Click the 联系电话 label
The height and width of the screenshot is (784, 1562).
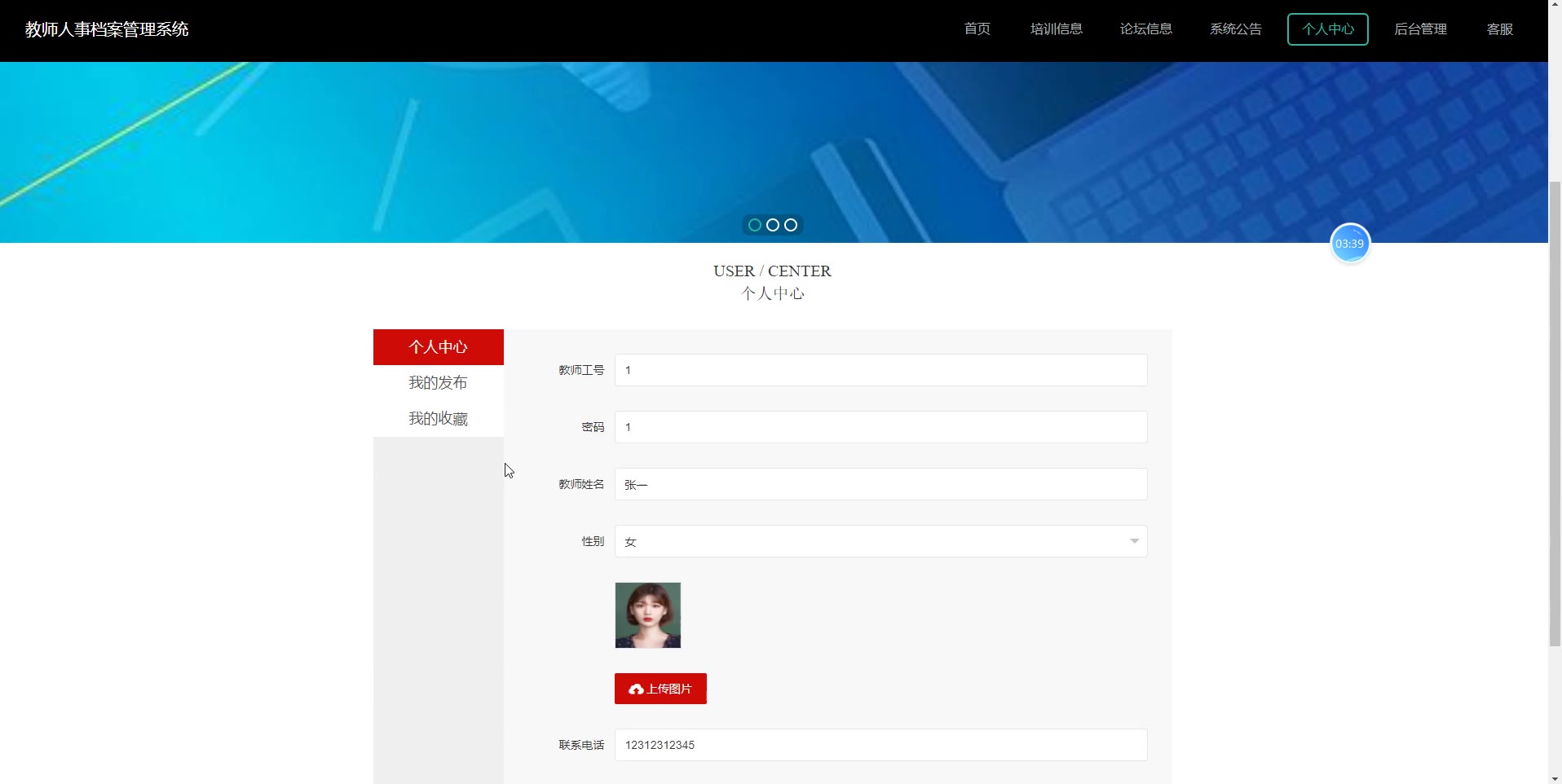(581, 745)
